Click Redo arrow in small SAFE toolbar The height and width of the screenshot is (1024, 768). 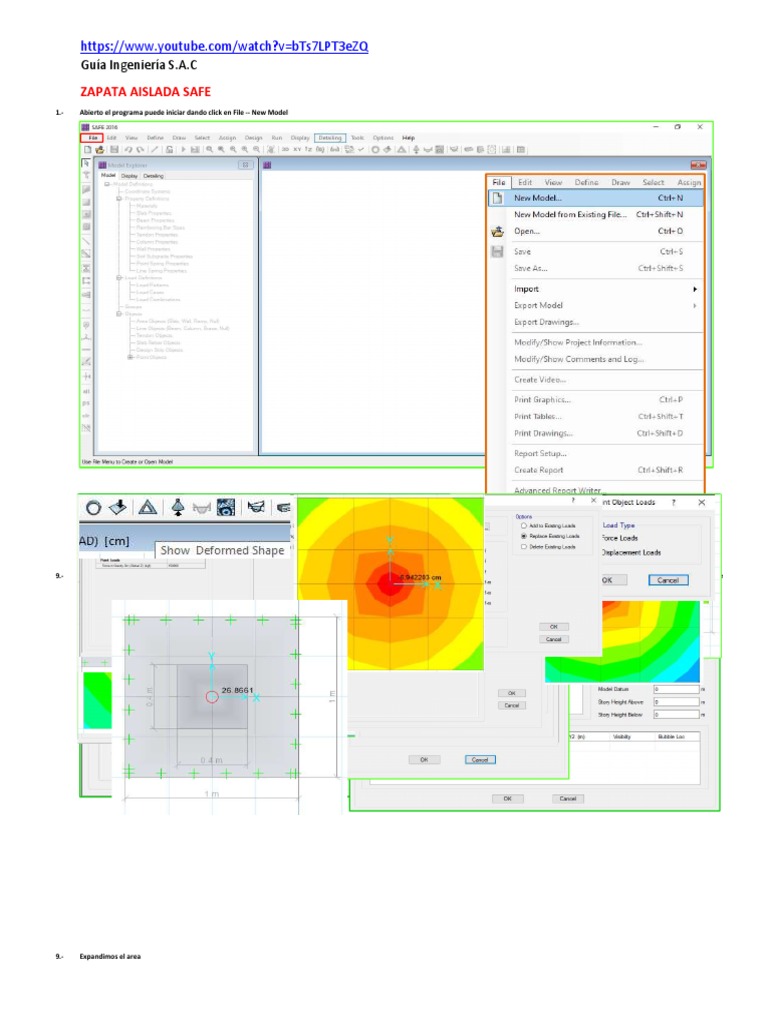[x=140, y=150]
